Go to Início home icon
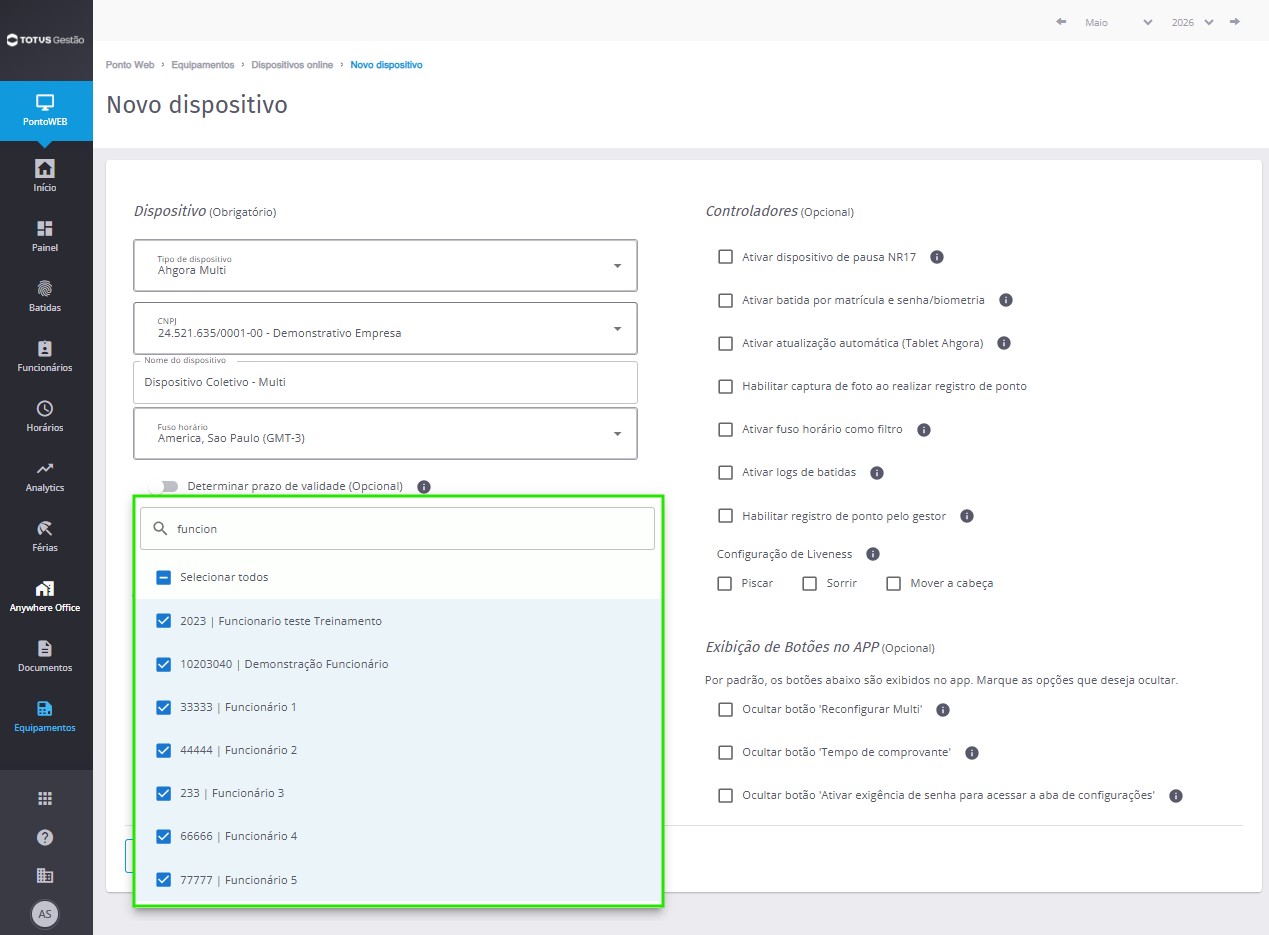The width and height of the screenshot is (1269, 935). 45,168
